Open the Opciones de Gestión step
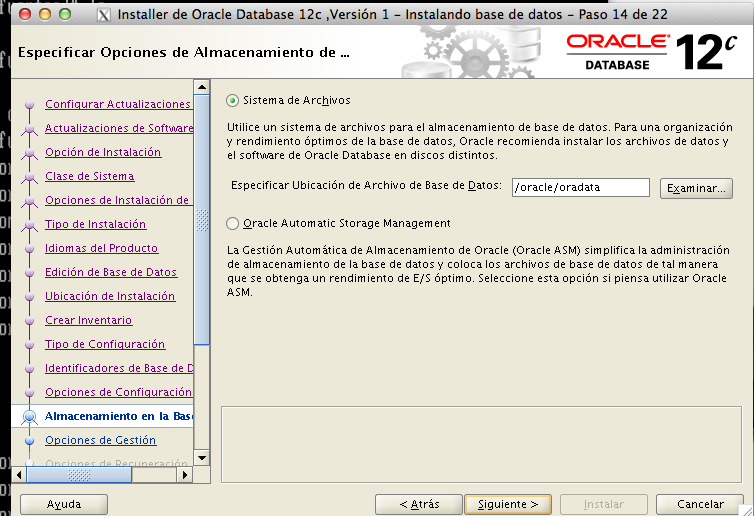Image resolution: width=754 pixels, height=516 pixels. pyautogui.click(x=101, y=440)
